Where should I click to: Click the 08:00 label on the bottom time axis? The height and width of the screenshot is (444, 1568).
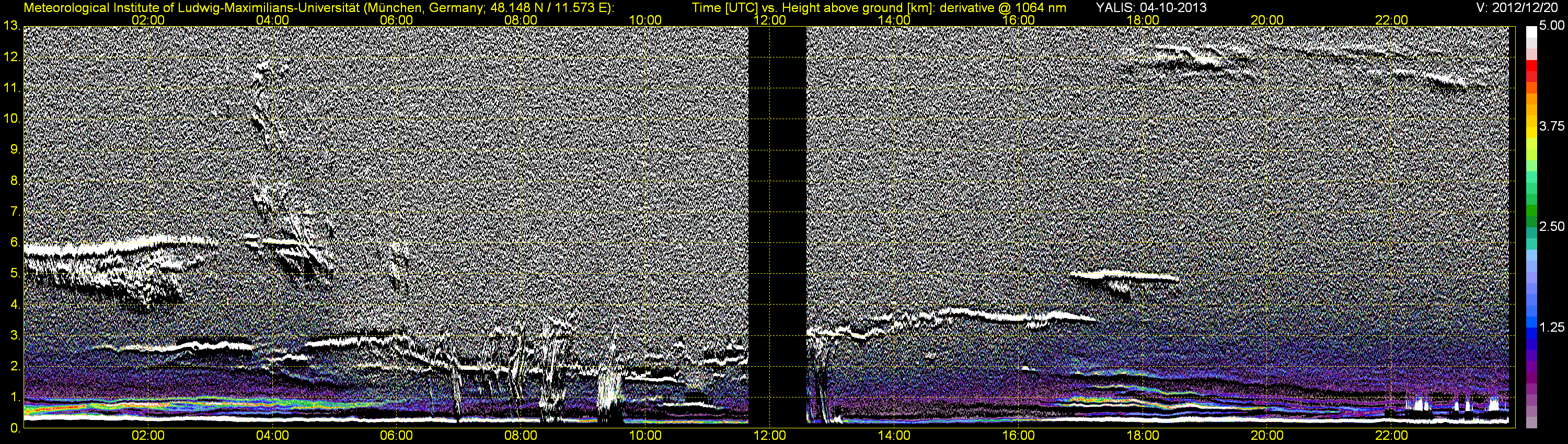[521, 436]
